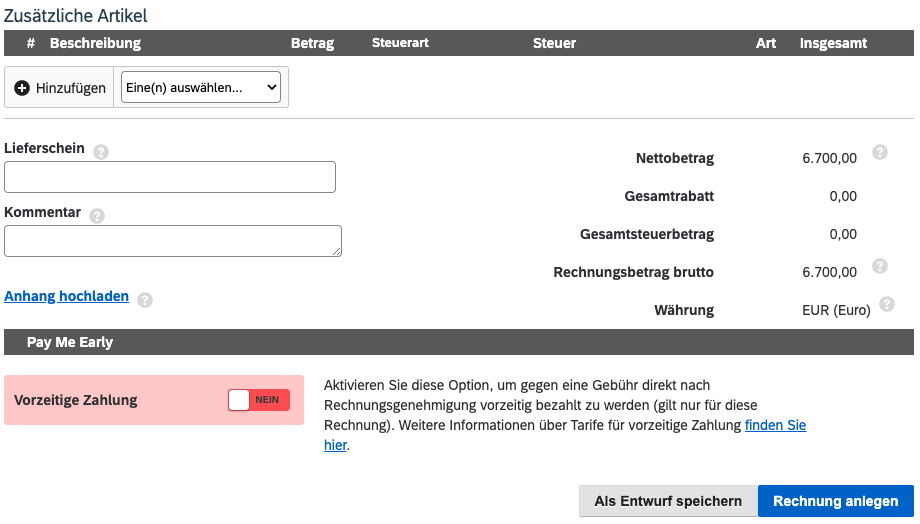Click Als Entwurf speichern button
Image resolution: width=920 pixels, height=524 pixels.
pyautogui.click(x=668, y=501)
